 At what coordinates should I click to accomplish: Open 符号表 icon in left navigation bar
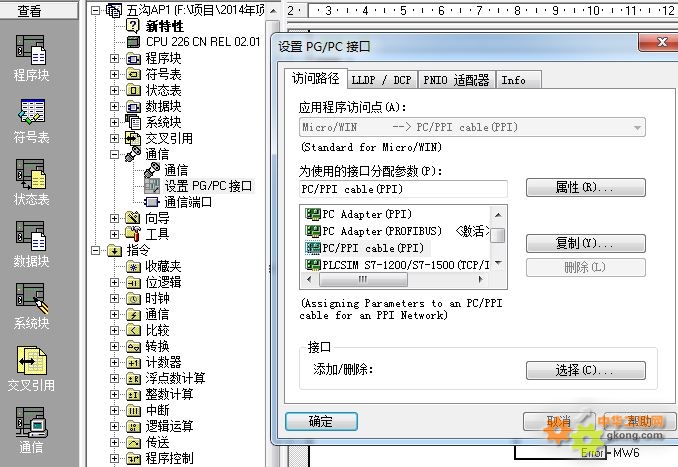point(31,112)
